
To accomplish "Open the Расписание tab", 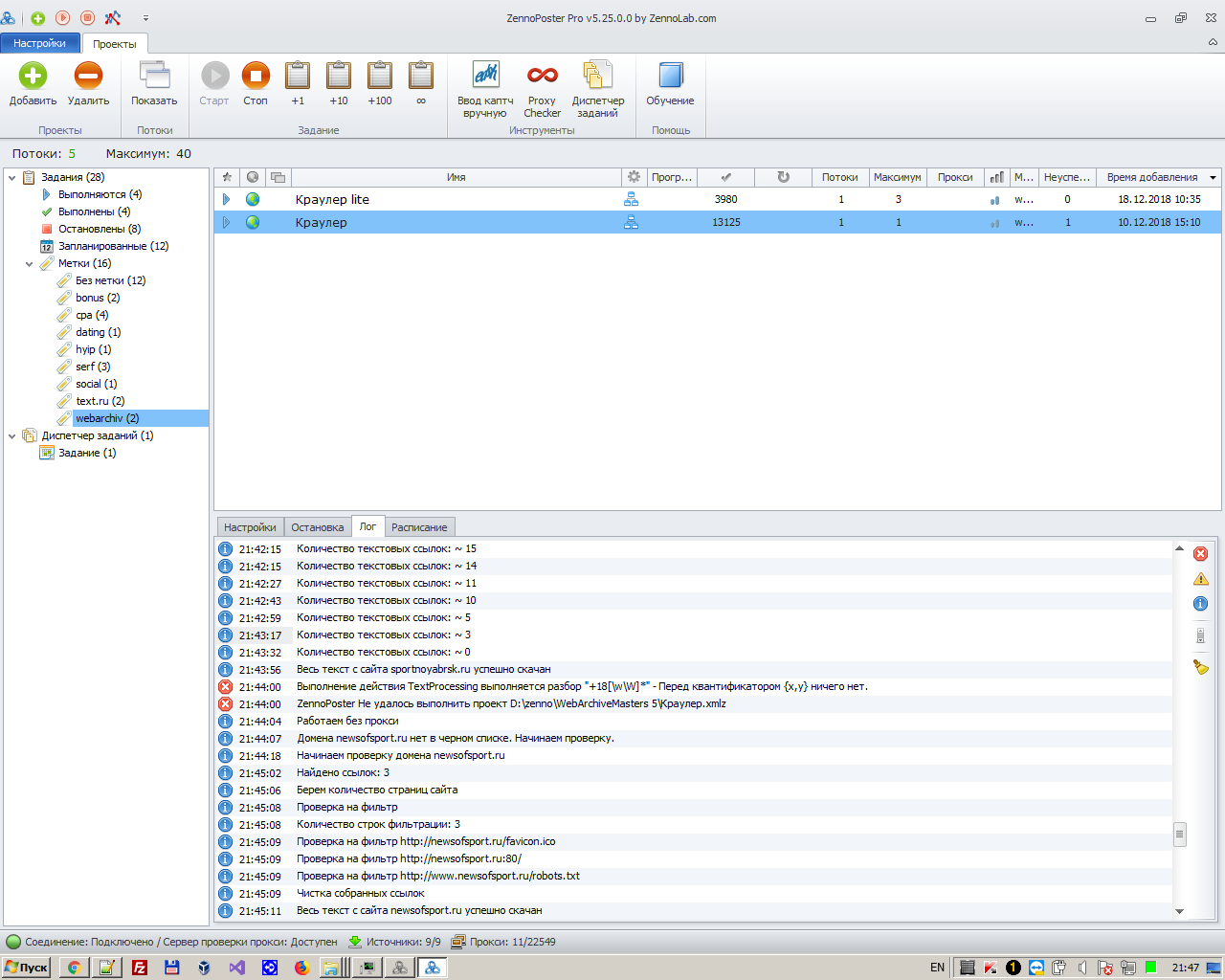I will pyautogui.click(x=419, y=527).
